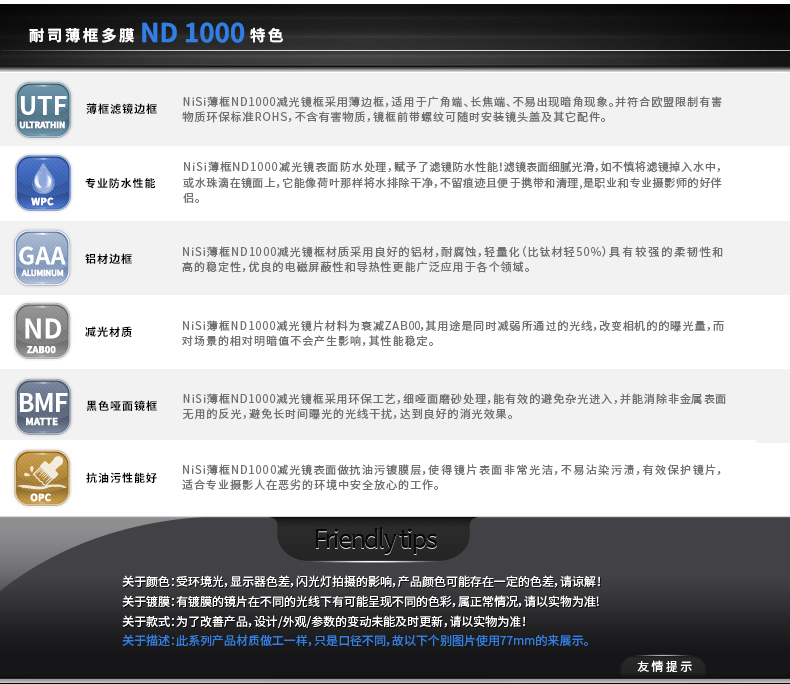Click the 铝材边框 label
The image size is (790, 684).
(x=109, y=258)
